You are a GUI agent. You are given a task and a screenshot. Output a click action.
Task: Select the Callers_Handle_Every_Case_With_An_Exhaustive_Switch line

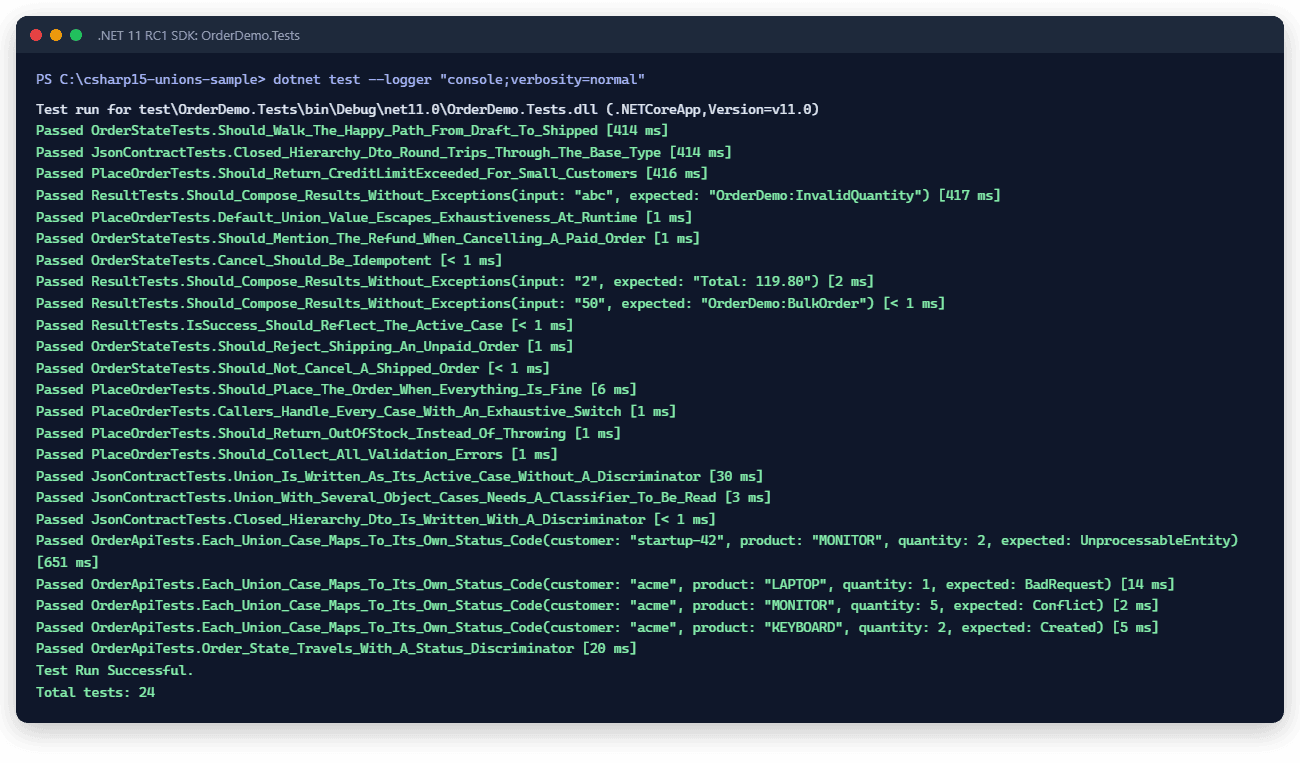tap(356, 411)
